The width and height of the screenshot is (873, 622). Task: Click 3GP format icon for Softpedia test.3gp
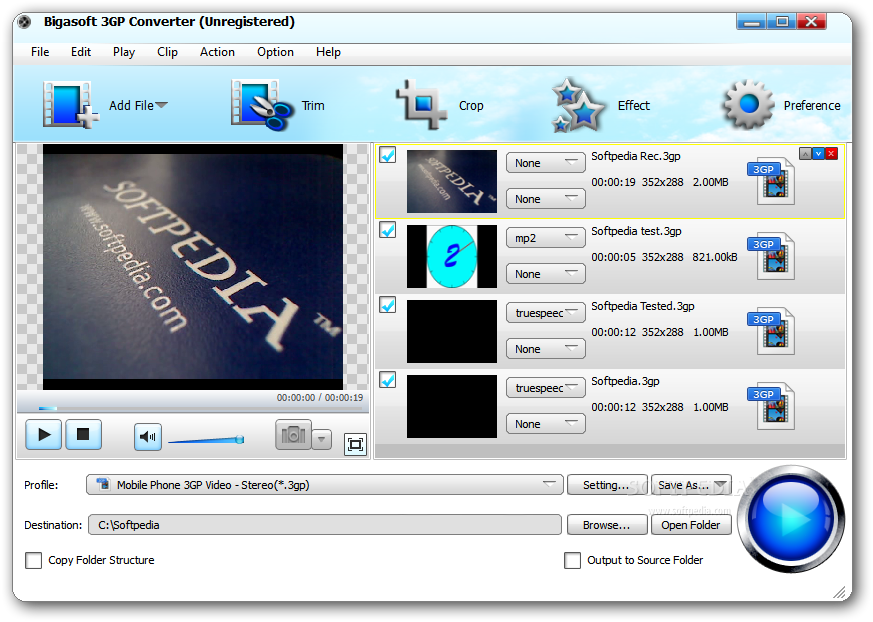click(771, 256)
